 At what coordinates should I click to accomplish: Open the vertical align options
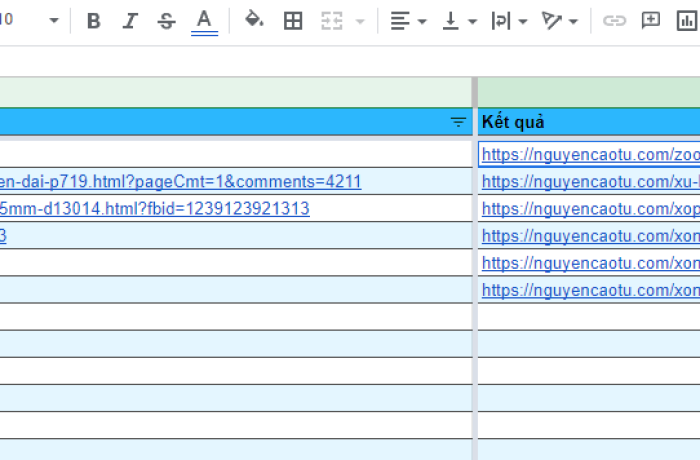click(x=459, y=21)
